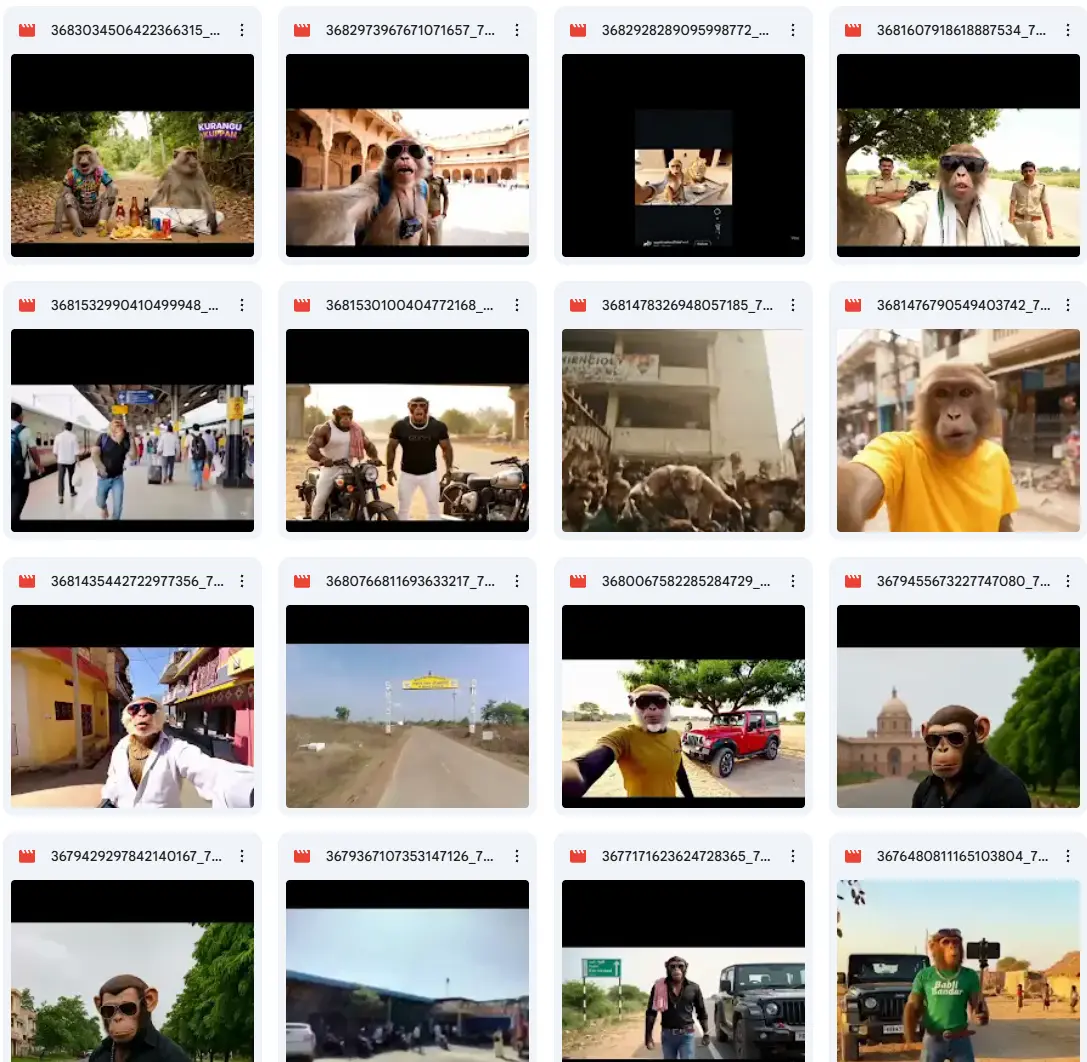Viewport: 1087px width, 1062px height.
Task: Open chimp in sunglasses near domed building thumbnail
Action: pos(959,706)
